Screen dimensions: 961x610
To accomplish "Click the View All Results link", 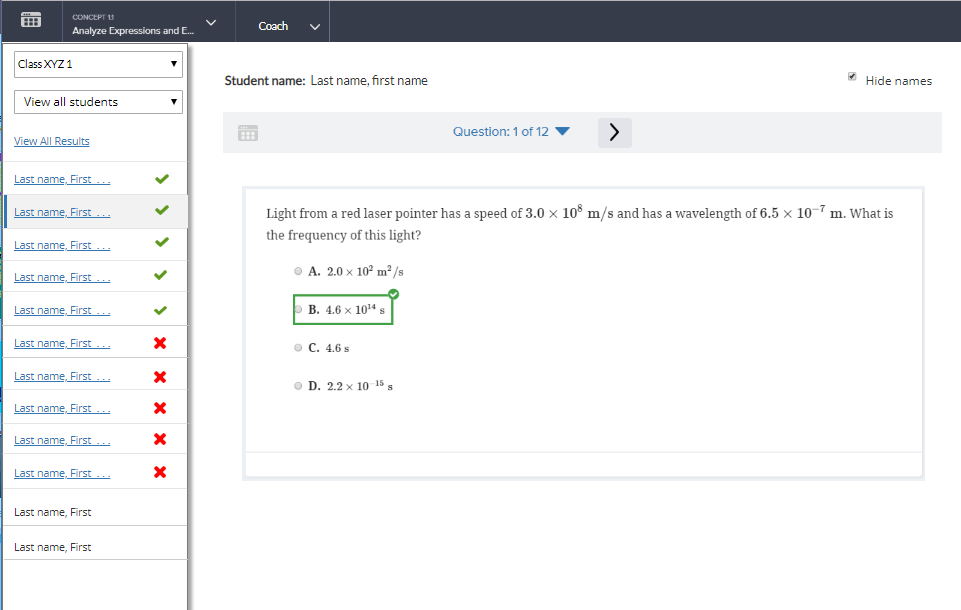I will (52, 141).
